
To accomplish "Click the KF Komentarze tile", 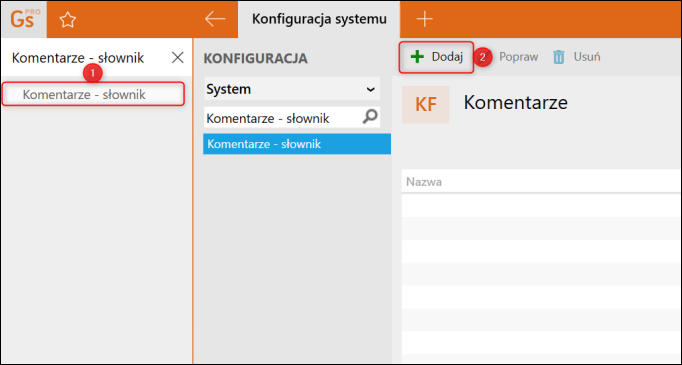I will click(x=426, y=105).
